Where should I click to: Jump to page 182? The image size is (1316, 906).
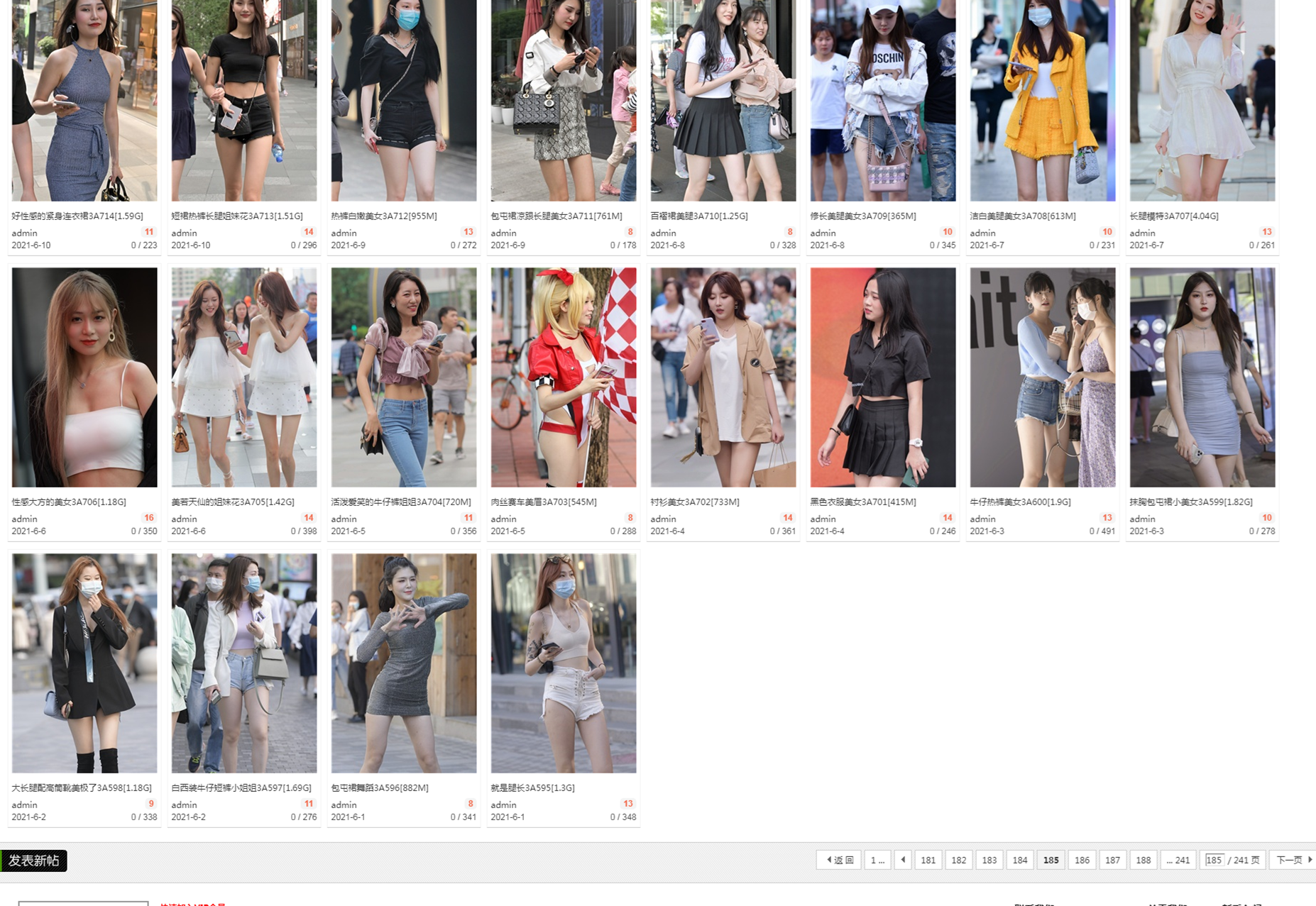tap(958, 860)
